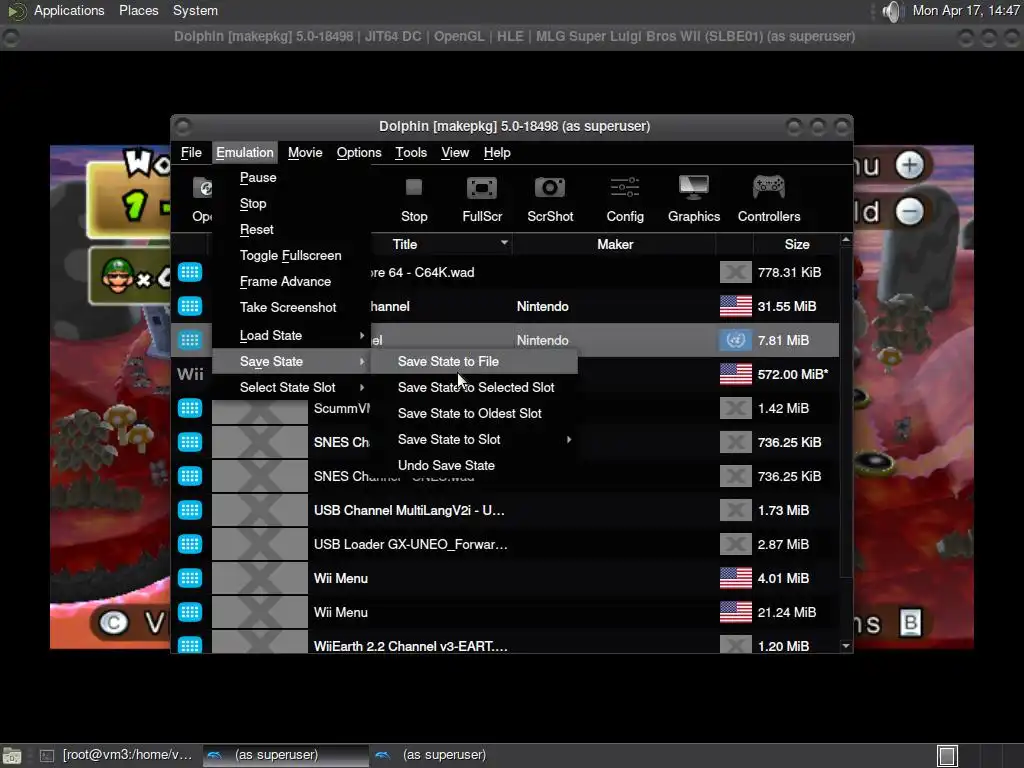Select the WiiEarth 2.2 Channel row
Image resolution: width=1024 pixels, height=768 pixels.
coord(505,645)
